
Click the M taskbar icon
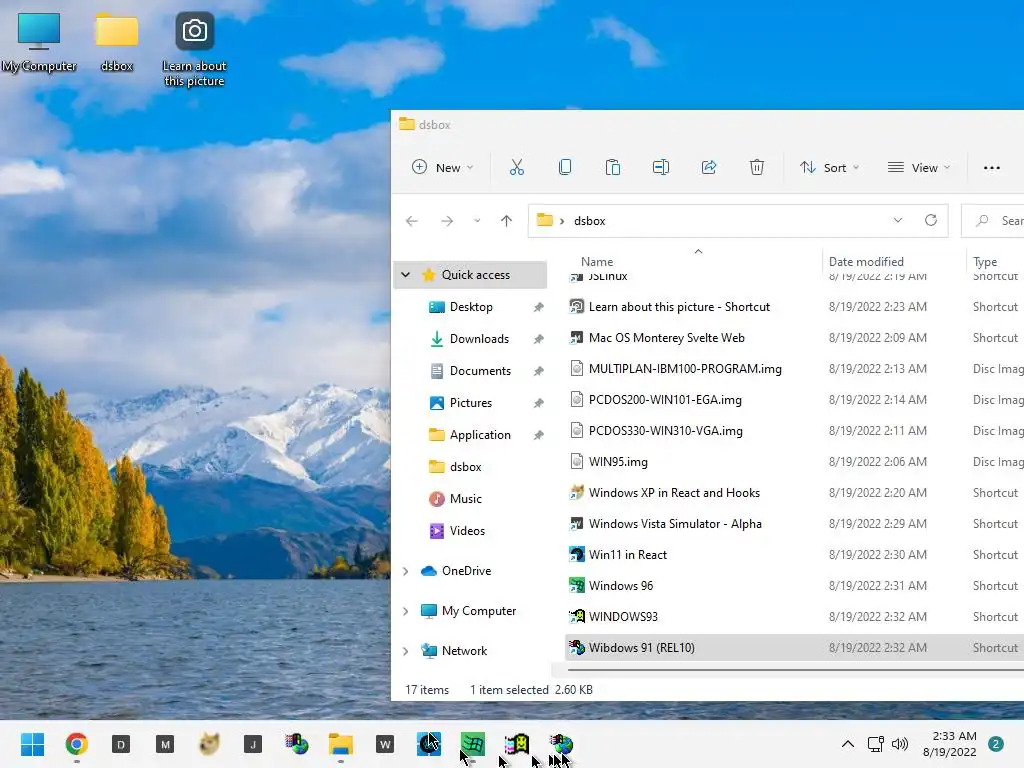click(x=165, y=744)
